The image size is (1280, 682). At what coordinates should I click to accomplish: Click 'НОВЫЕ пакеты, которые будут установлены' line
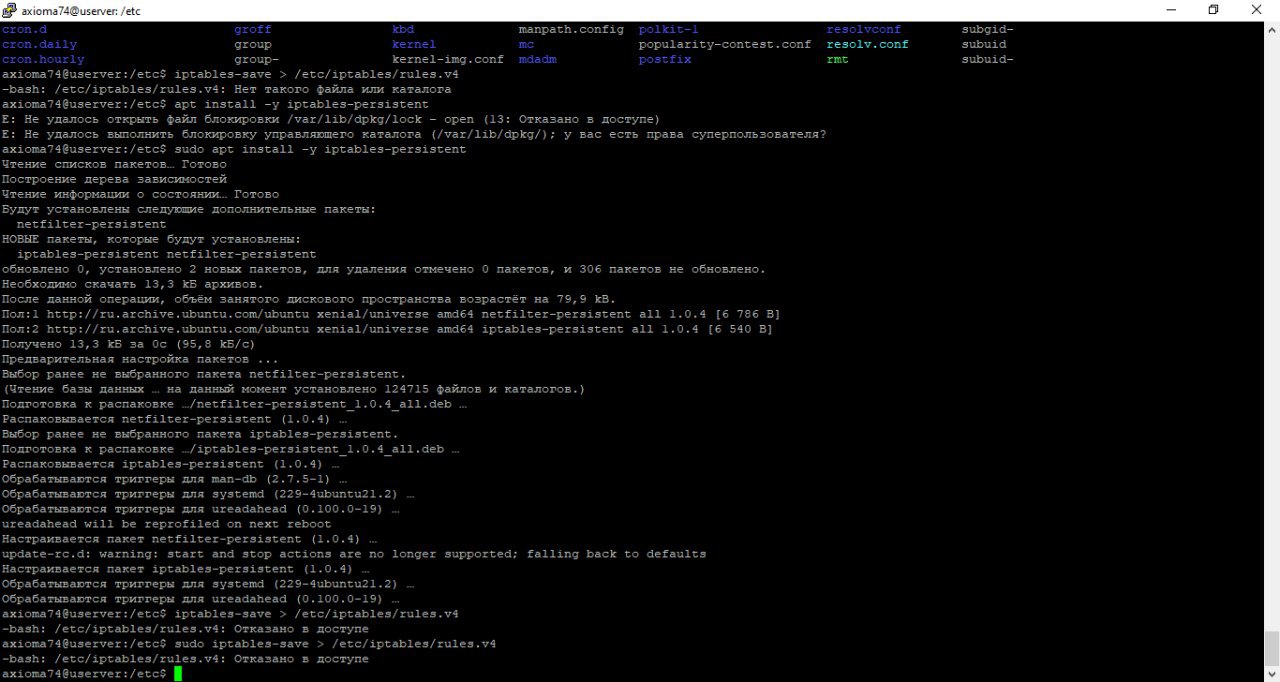point(151,239)
